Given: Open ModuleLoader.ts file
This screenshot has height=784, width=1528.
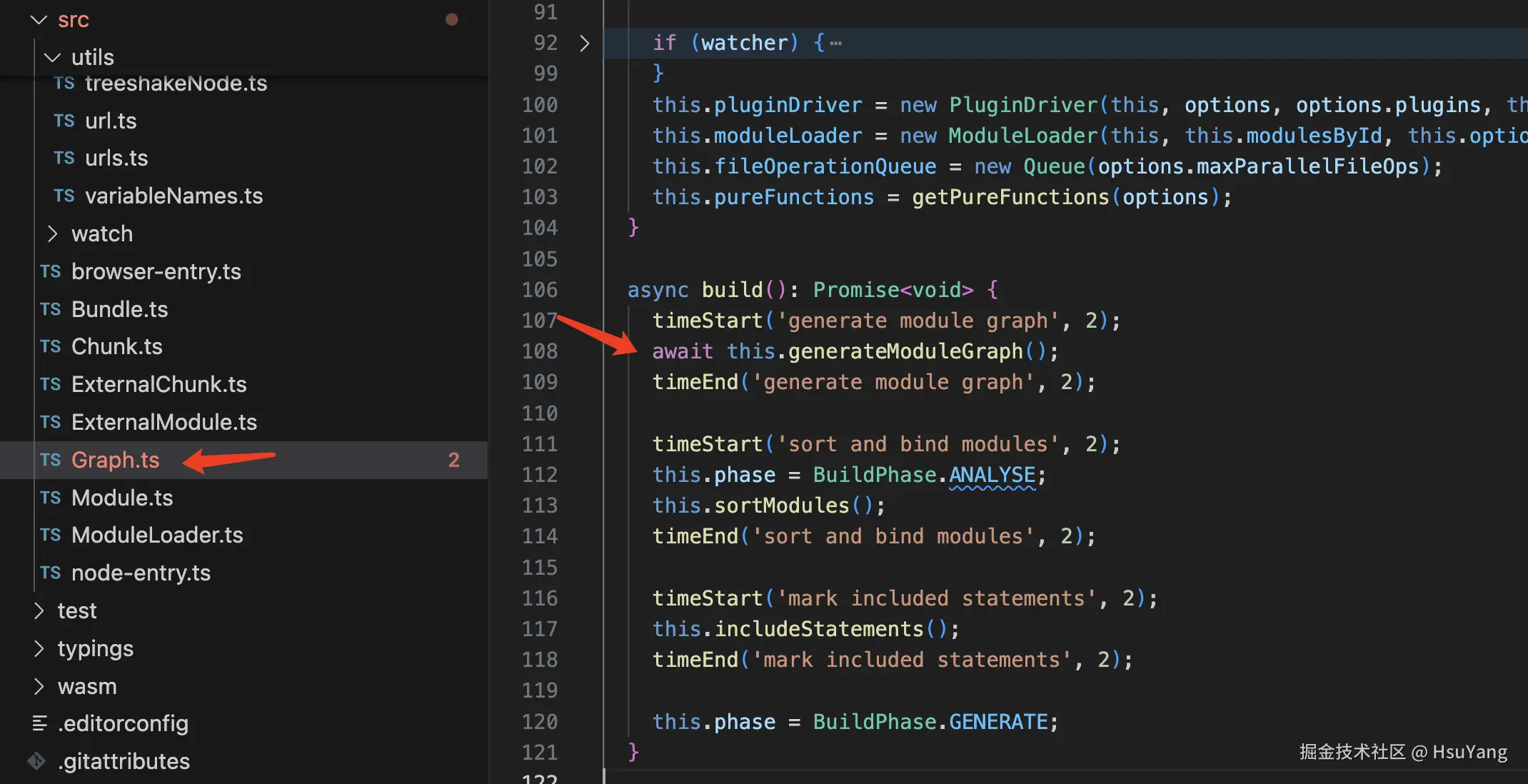Looking at the screenshot, I should pos(157,535).
